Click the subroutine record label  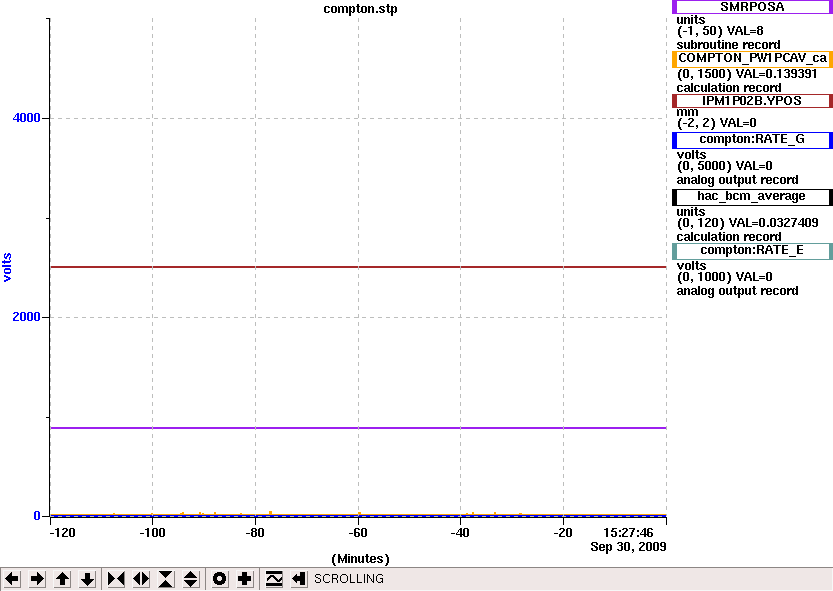click(x=728, y=45)
